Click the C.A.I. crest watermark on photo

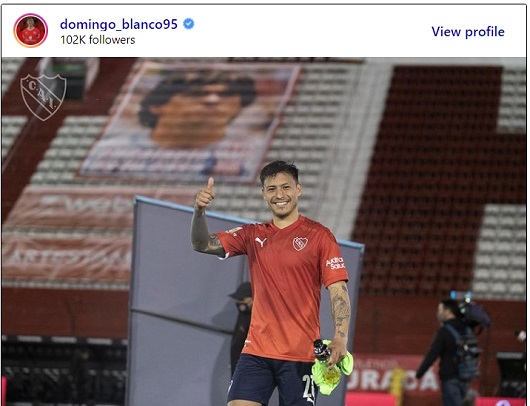(x=43, y=97)
